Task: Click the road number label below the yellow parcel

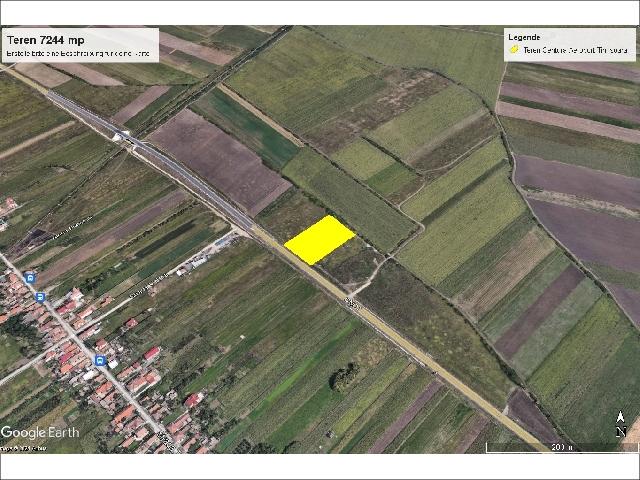Action: tap(350, 301)
